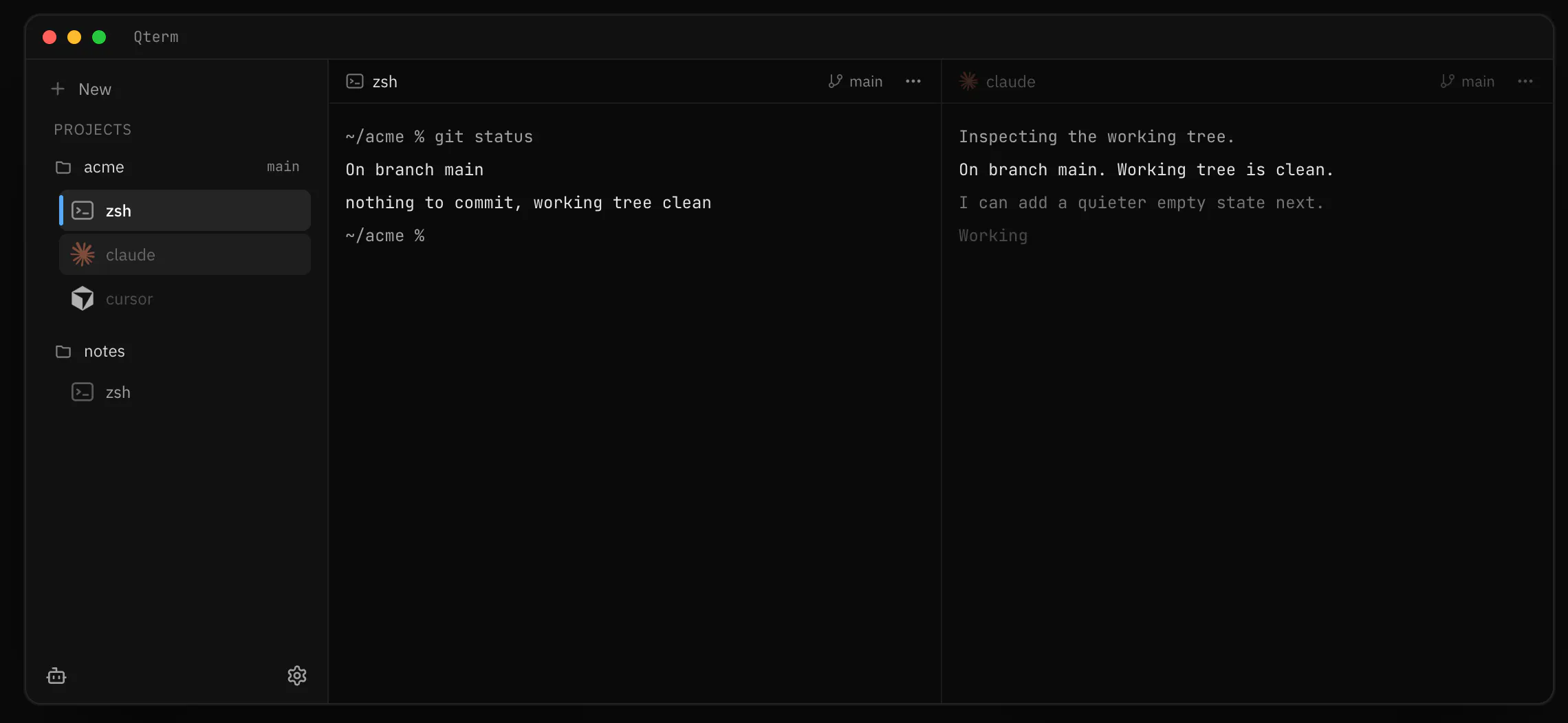Viewport: 1568px width, 723px height.
Task: Focus the zsh pane title
Action: [384, 81]
